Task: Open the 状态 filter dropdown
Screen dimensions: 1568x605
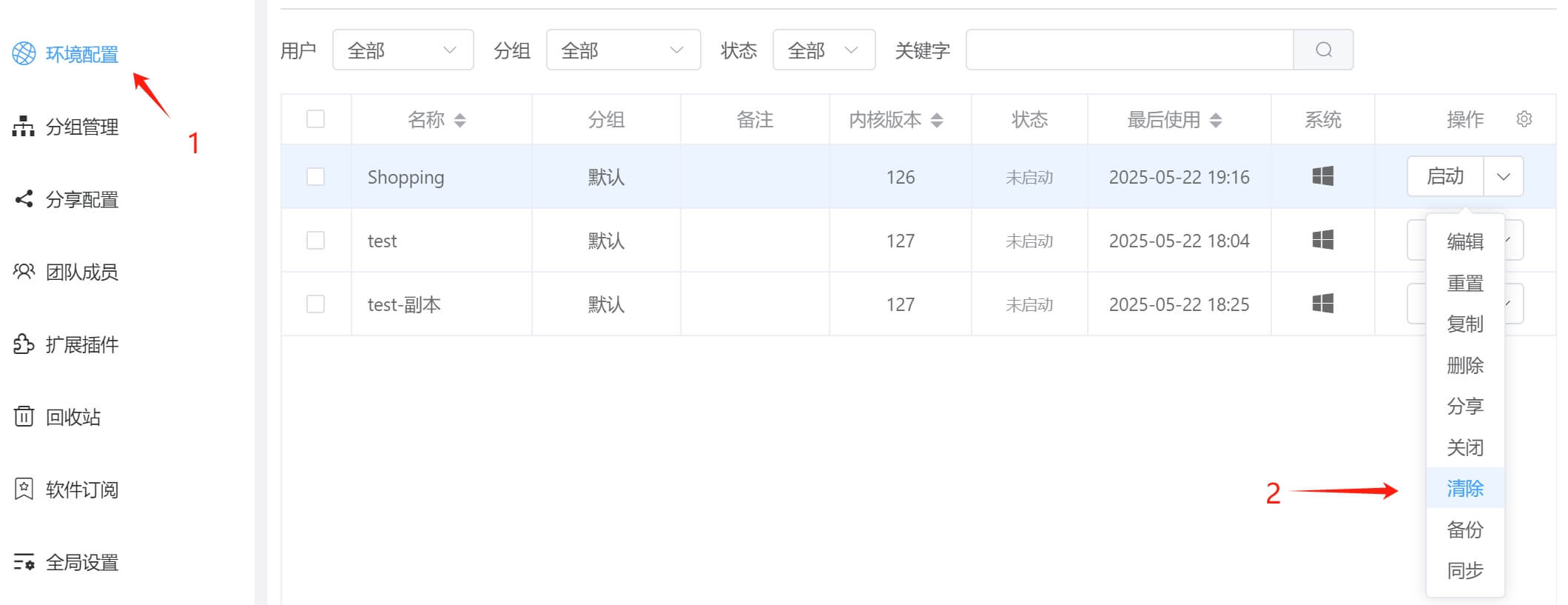Action: pos(823,50)
